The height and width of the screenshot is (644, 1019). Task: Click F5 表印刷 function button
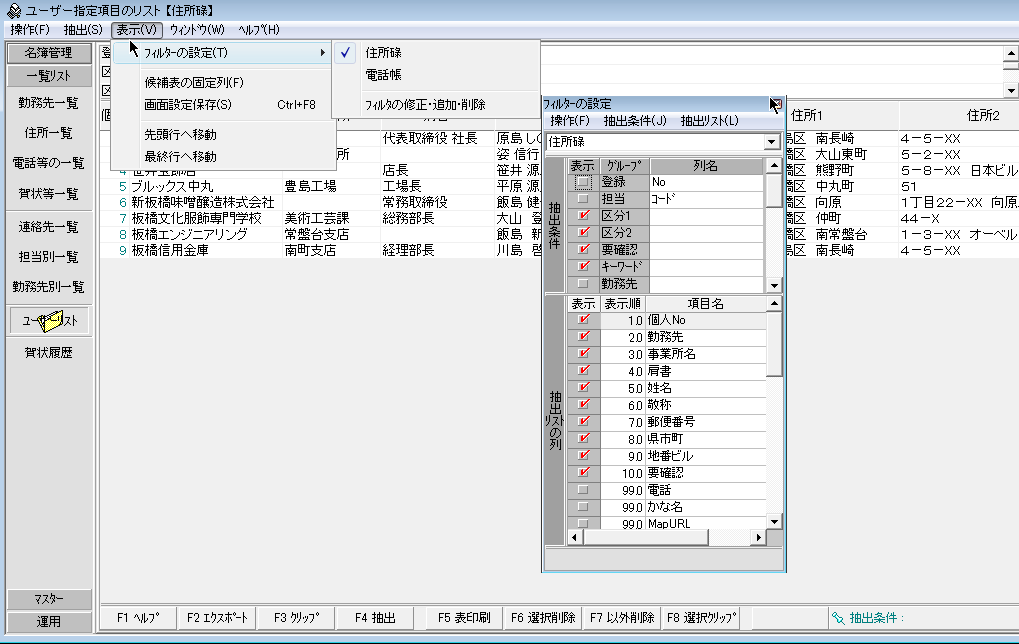pos(464,618)
